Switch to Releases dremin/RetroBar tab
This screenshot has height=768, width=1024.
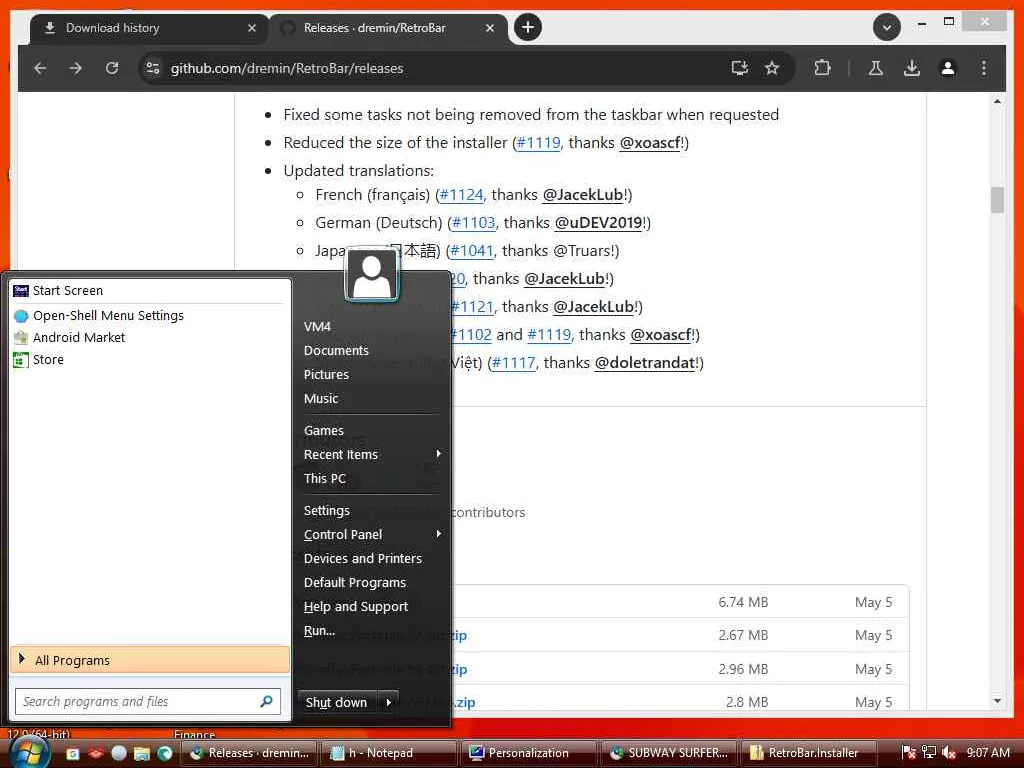coord(388,28)
